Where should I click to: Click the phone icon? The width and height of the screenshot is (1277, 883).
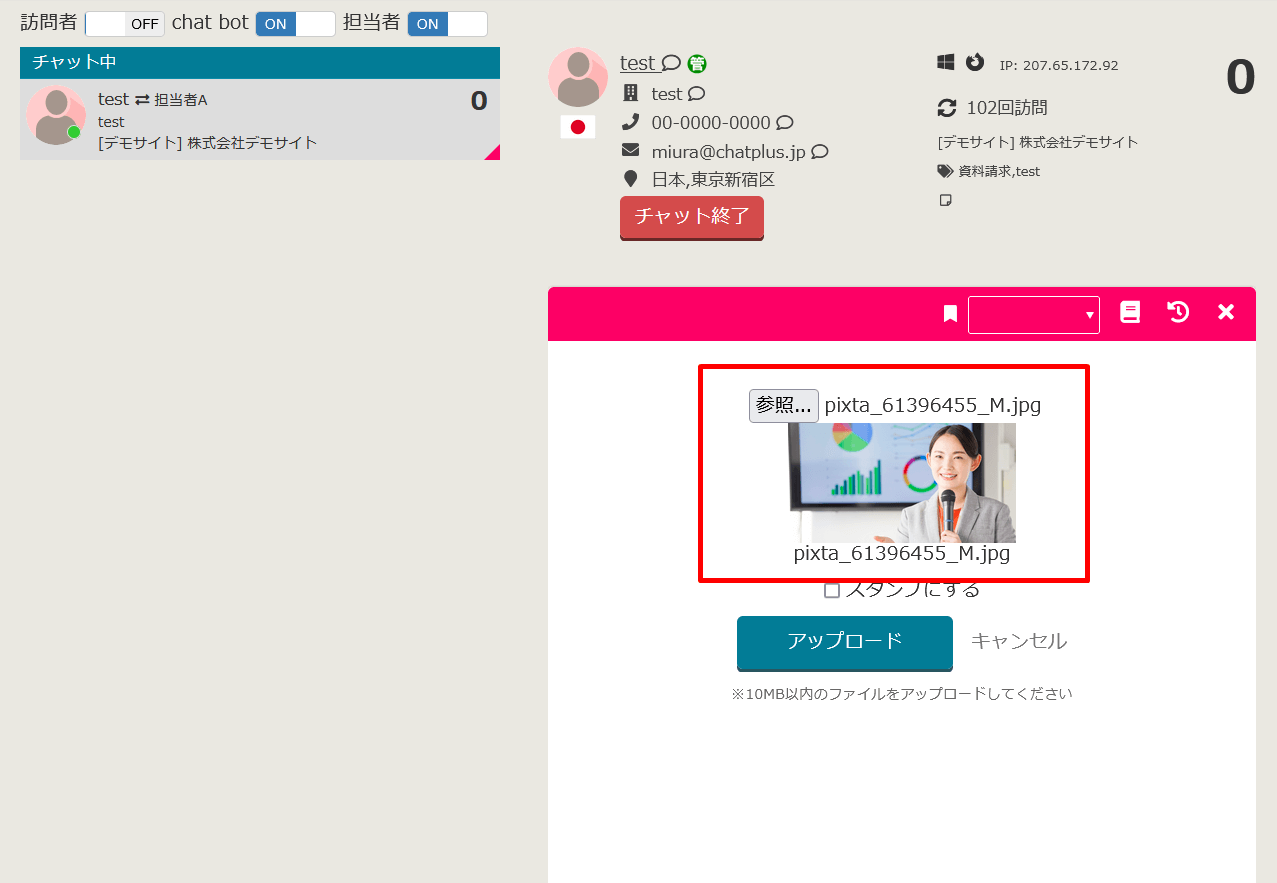point(630,122)
